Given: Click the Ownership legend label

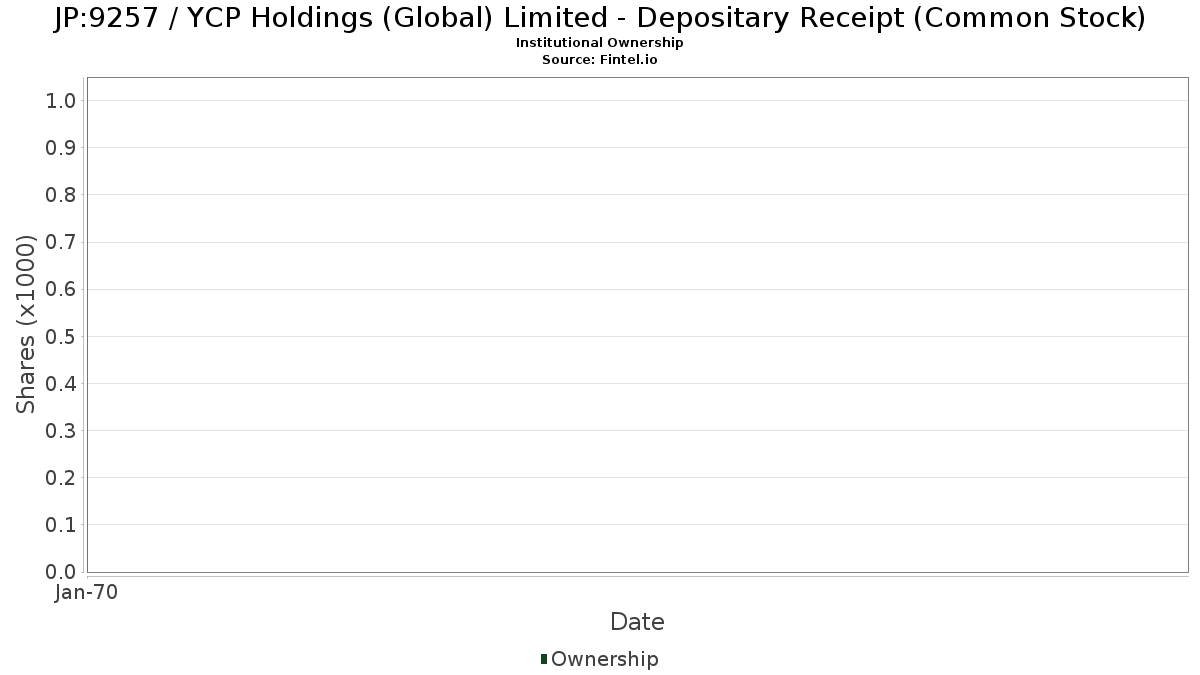Looking at the screenshot, I should [x=605, y=659].
